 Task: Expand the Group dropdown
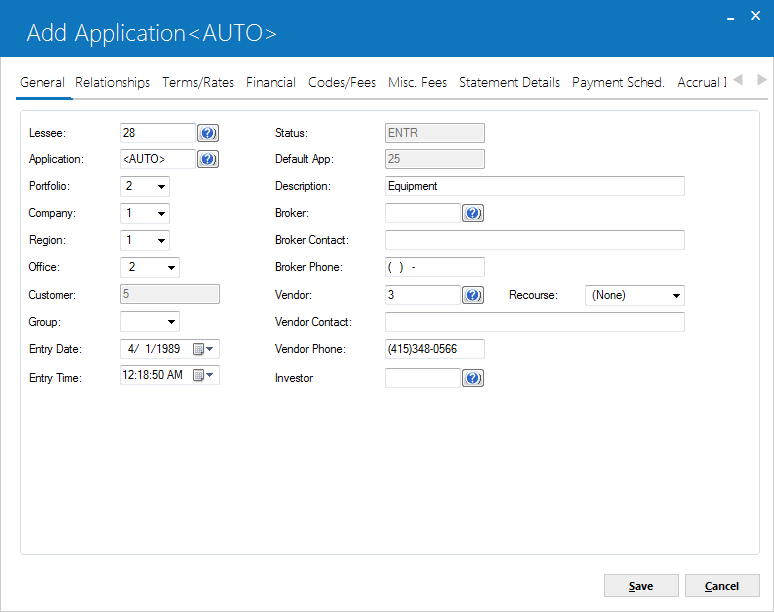pos(171,322)
